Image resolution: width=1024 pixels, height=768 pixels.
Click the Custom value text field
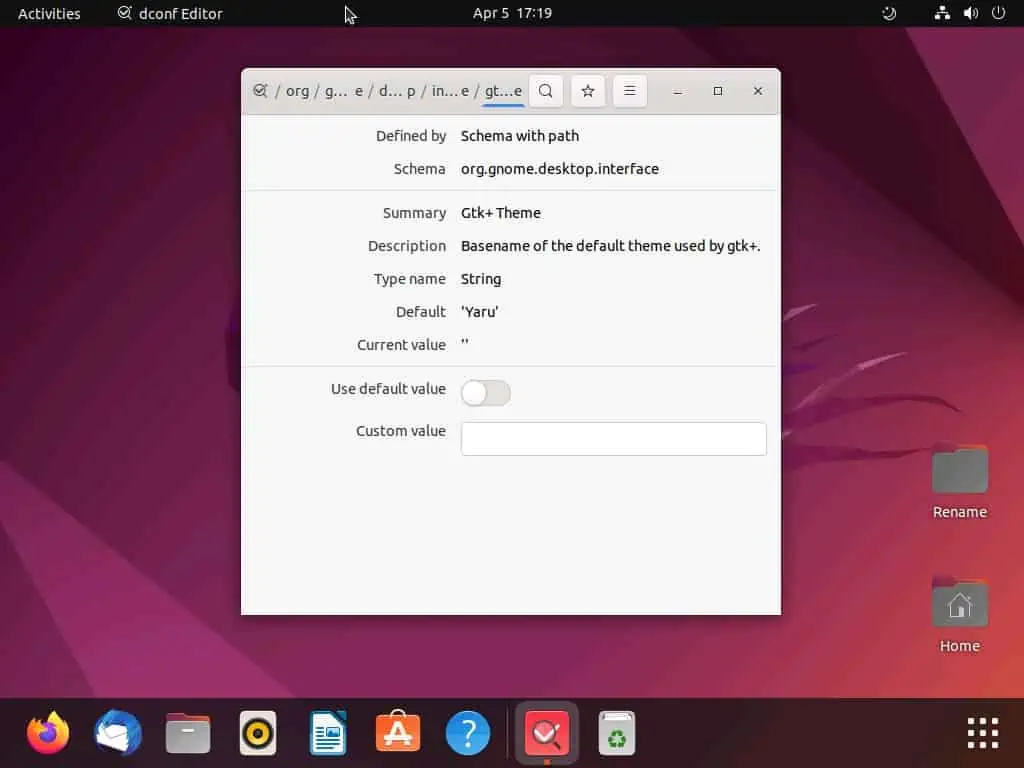[x=613, y=439]
